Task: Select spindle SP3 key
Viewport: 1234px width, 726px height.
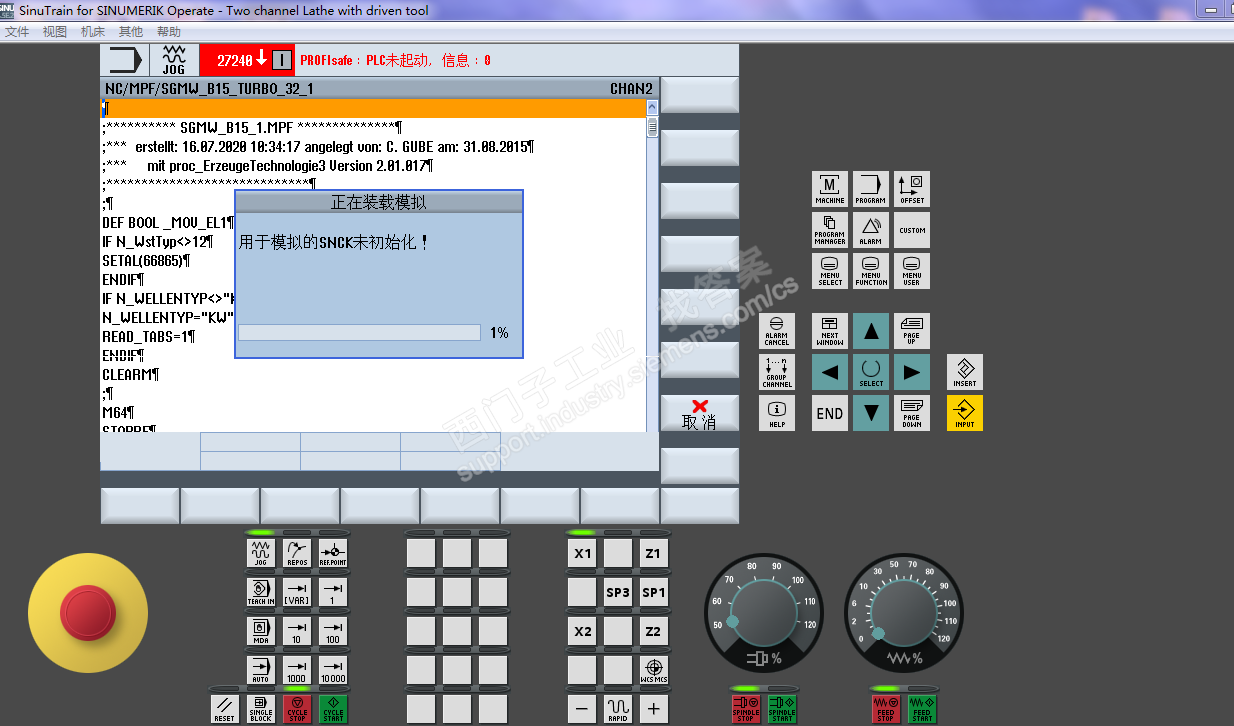Action: [x=618, y=592]
